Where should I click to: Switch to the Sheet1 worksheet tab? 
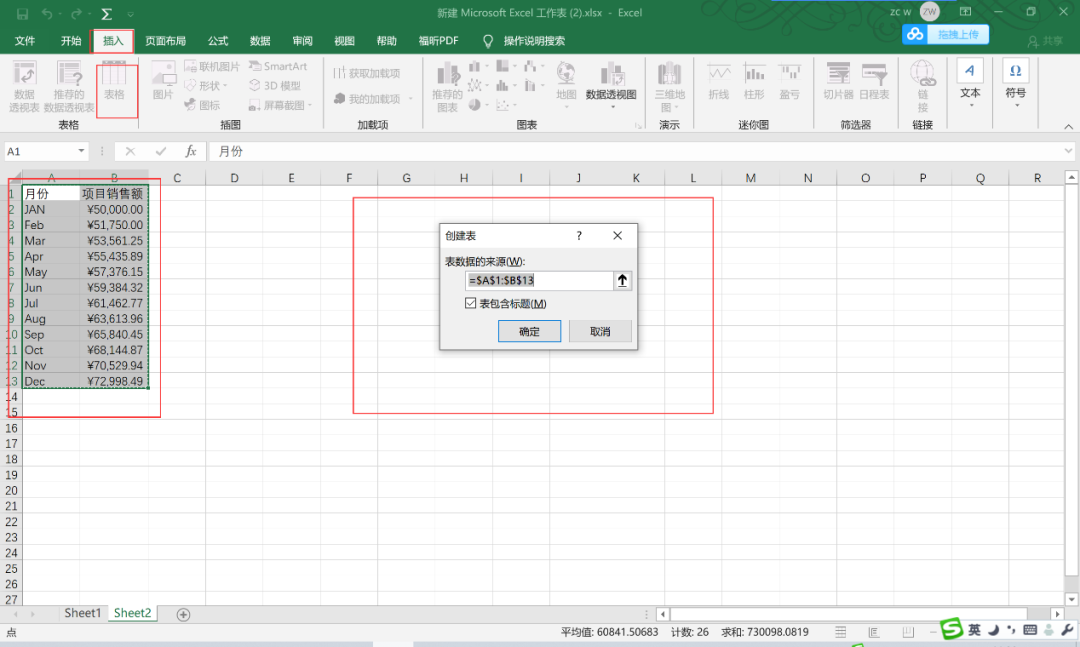pyautogui.click(x=81, y=613)
